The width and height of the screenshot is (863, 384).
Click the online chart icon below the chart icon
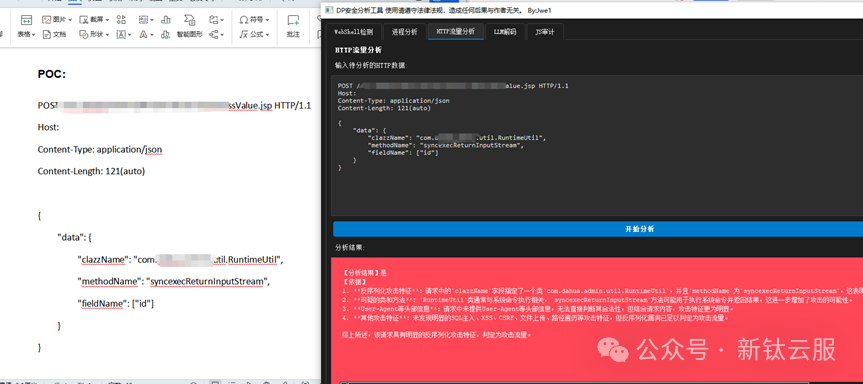point(165,34)
